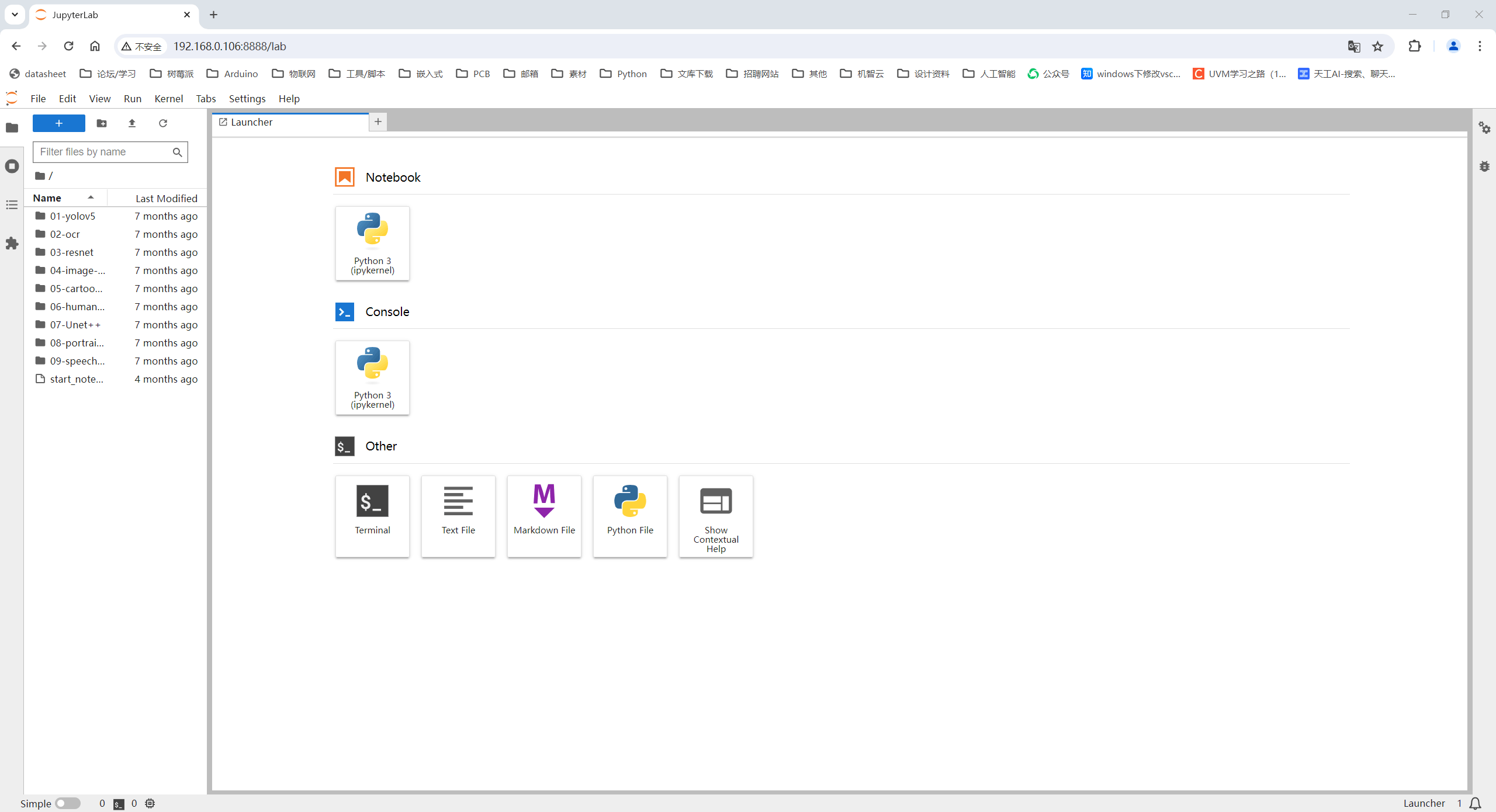
Task: Start a Python 3 ipykernel Notebook
Action: click(x=372, y=243)
